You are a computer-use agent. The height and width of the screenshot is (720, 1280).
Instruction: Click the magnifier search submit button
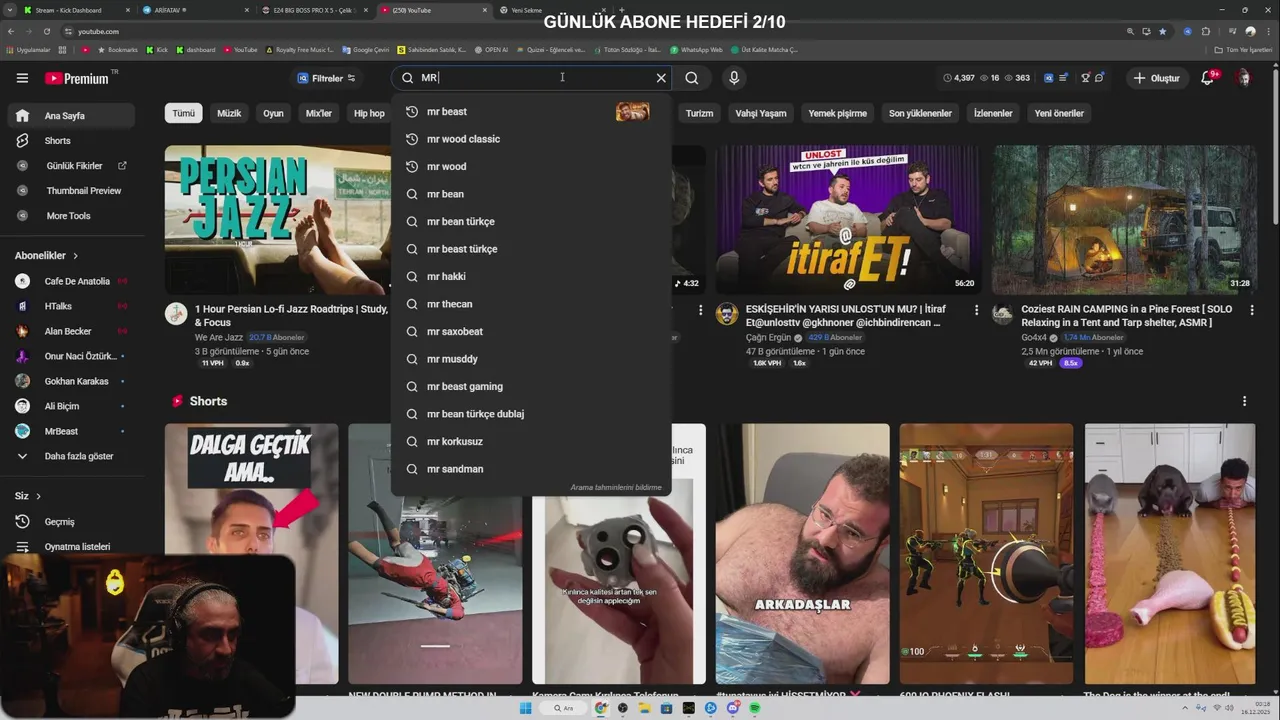692,78
